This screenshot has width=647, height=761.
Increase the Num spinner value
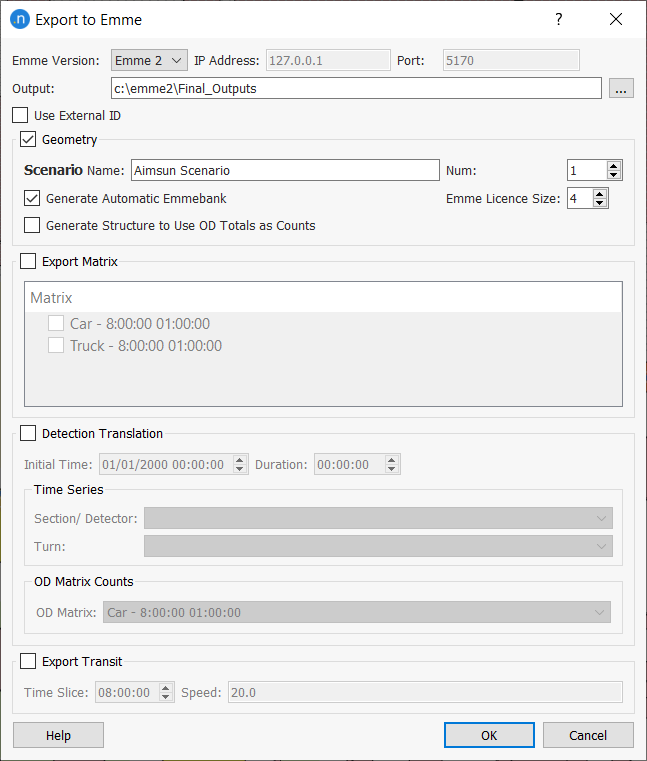click(x=614, y=165)
